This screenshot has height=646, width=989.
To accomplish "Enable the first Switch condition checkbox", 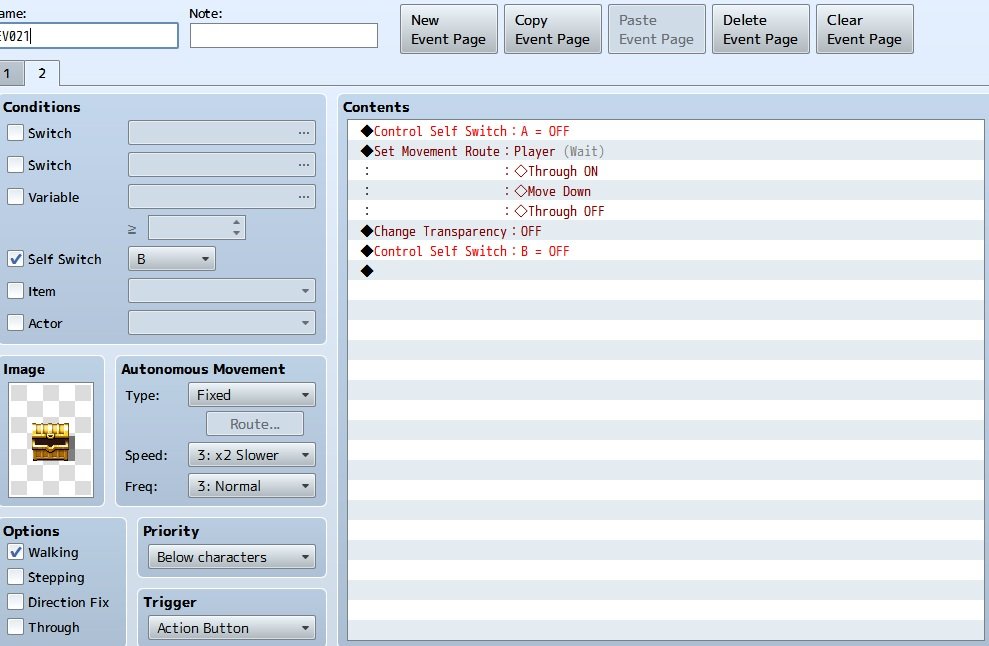I will (x=15, y=132).
